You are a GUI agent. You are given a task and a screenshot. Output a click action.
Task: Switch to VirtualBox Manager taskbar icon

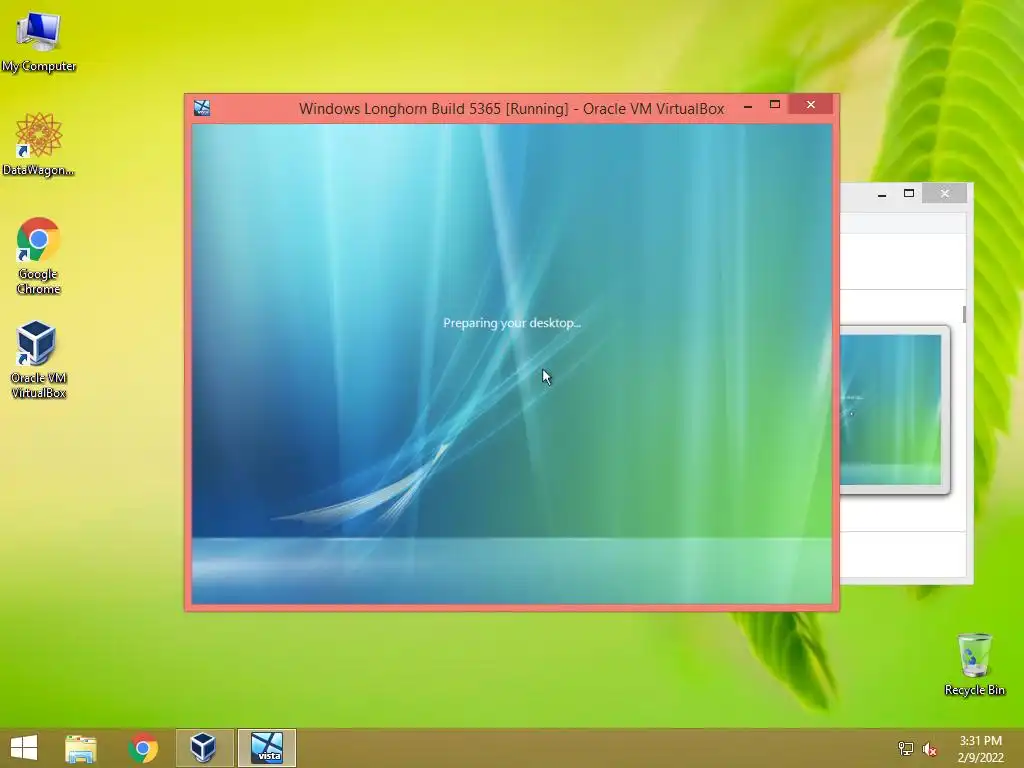point(204,748)
